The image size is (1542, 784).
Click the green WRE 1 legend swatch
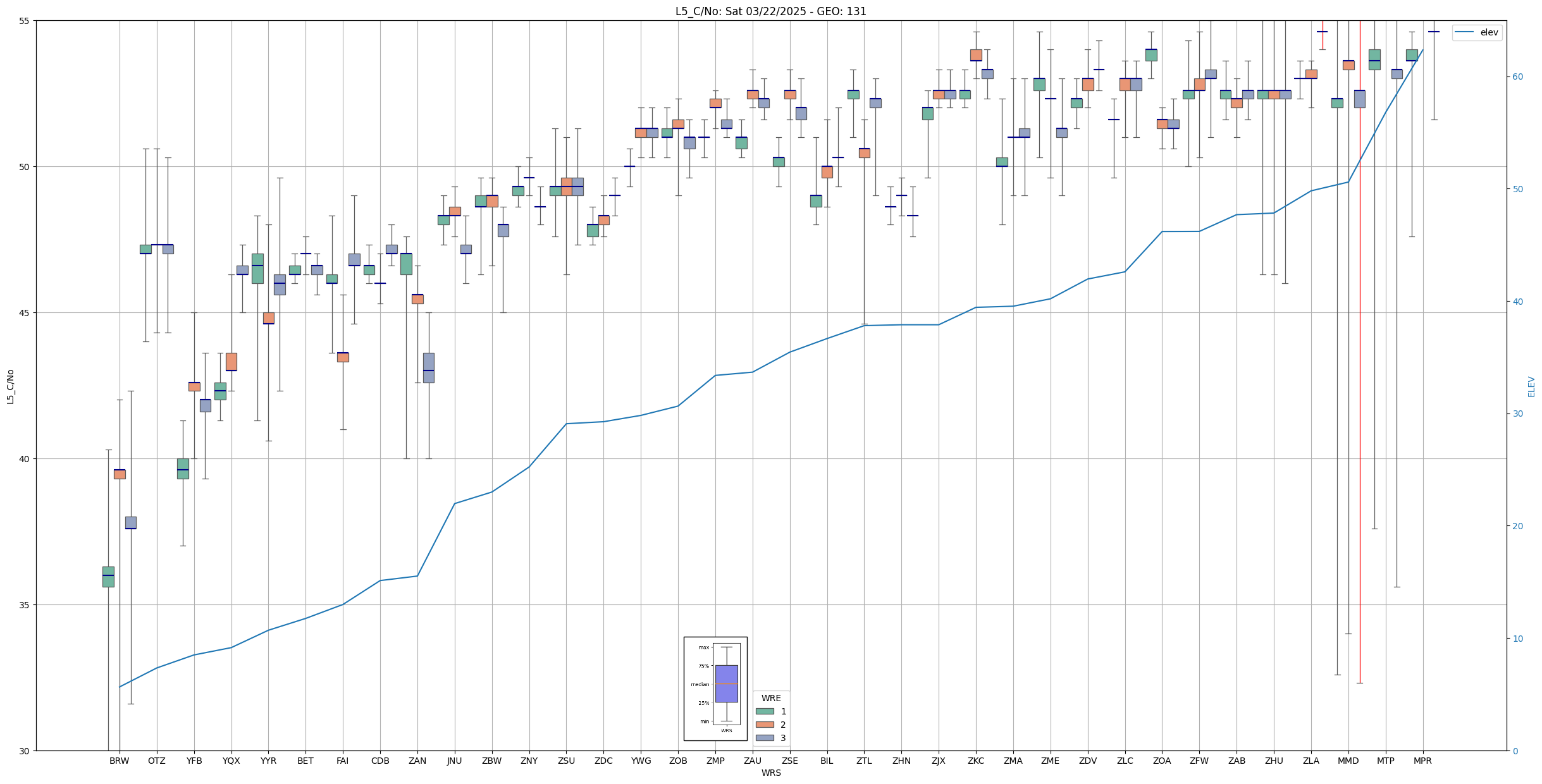[x=765, y=711]
